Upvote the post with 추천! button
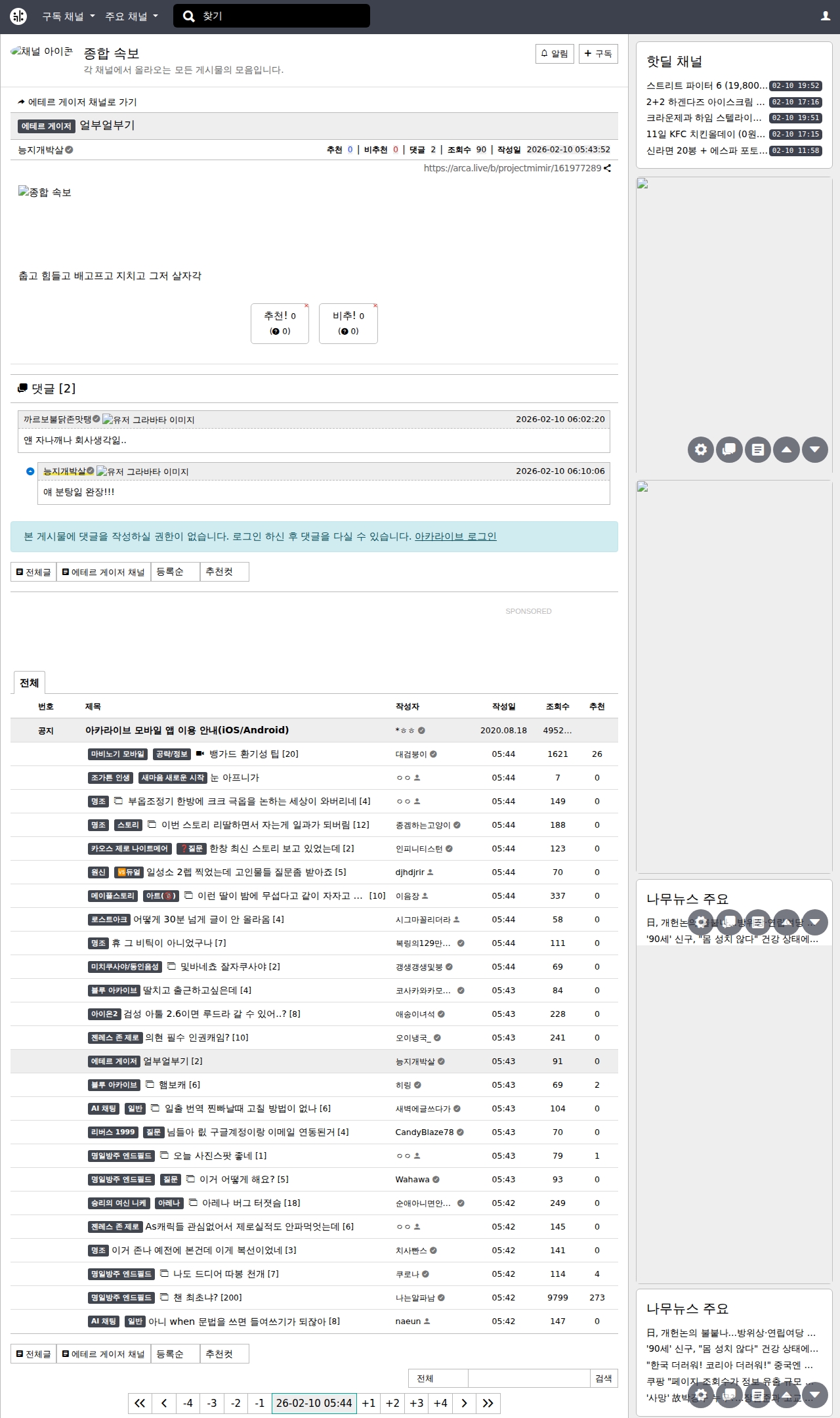The height and width of the screenshot is (1418, 840). coord(280,323)
